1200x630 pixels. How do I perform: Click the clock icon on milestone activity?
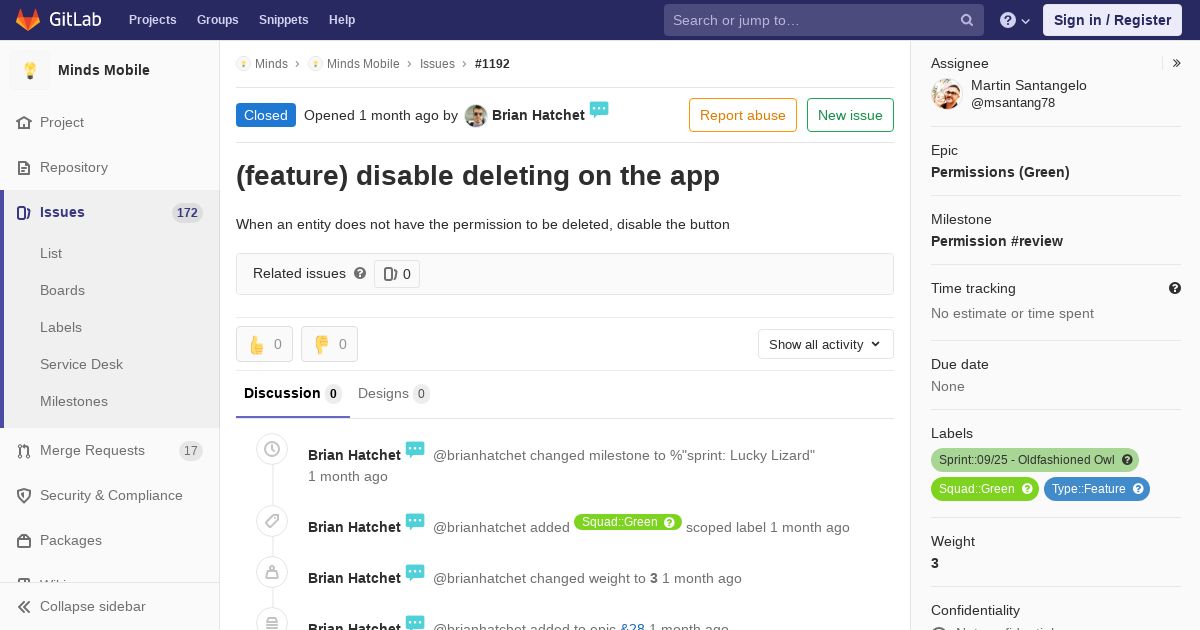(272, 450)
